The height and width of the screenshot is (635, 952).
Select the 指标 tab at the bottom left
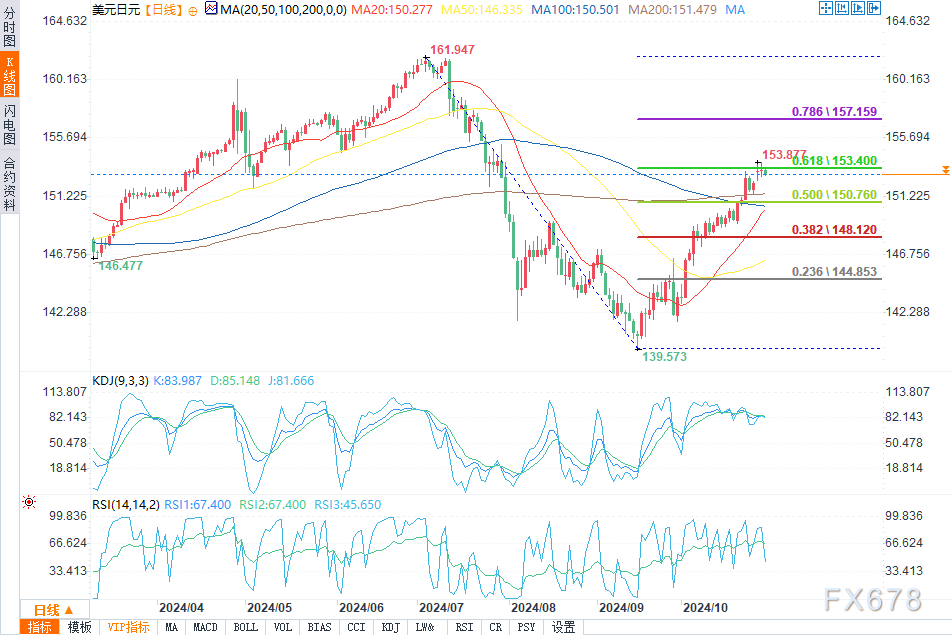[x=40, y=627]
